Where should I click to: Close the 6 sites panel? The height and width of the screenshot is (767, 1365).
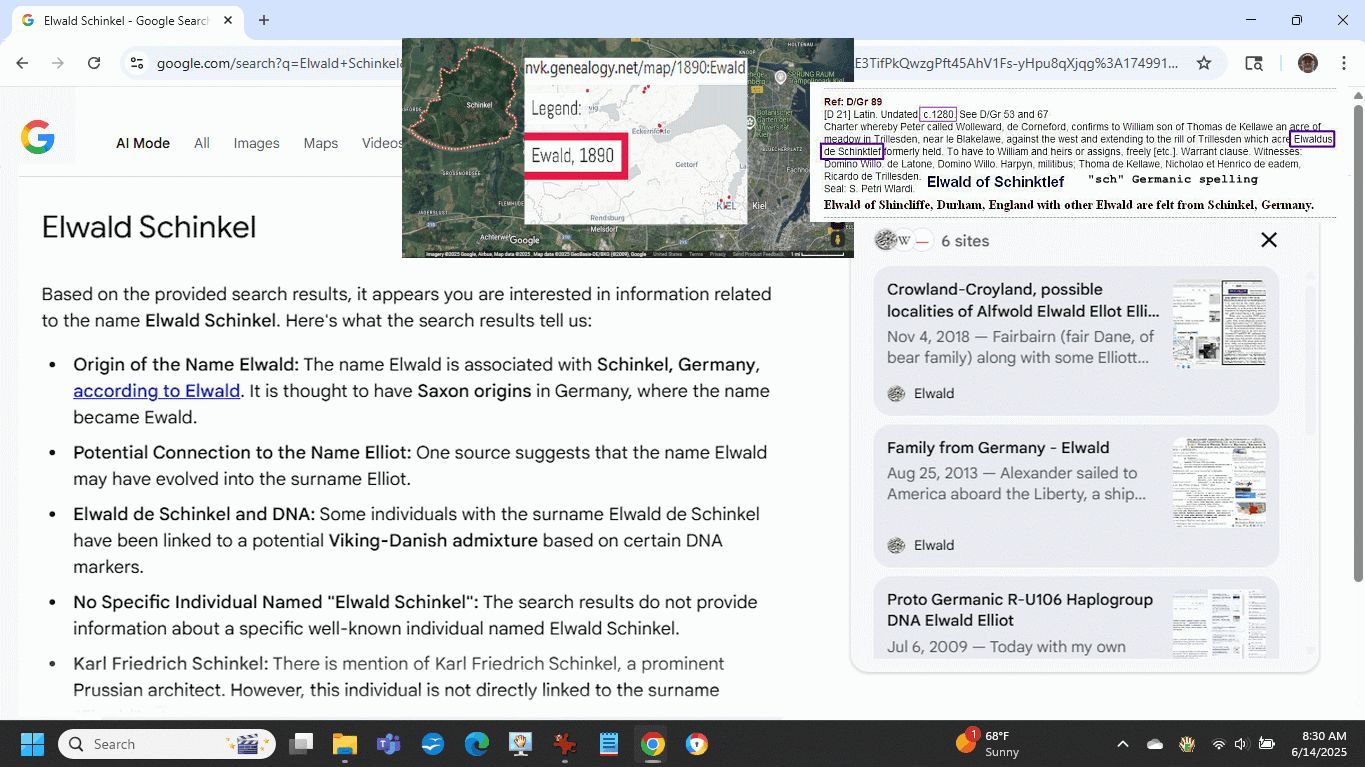(x=1269, y=240)
